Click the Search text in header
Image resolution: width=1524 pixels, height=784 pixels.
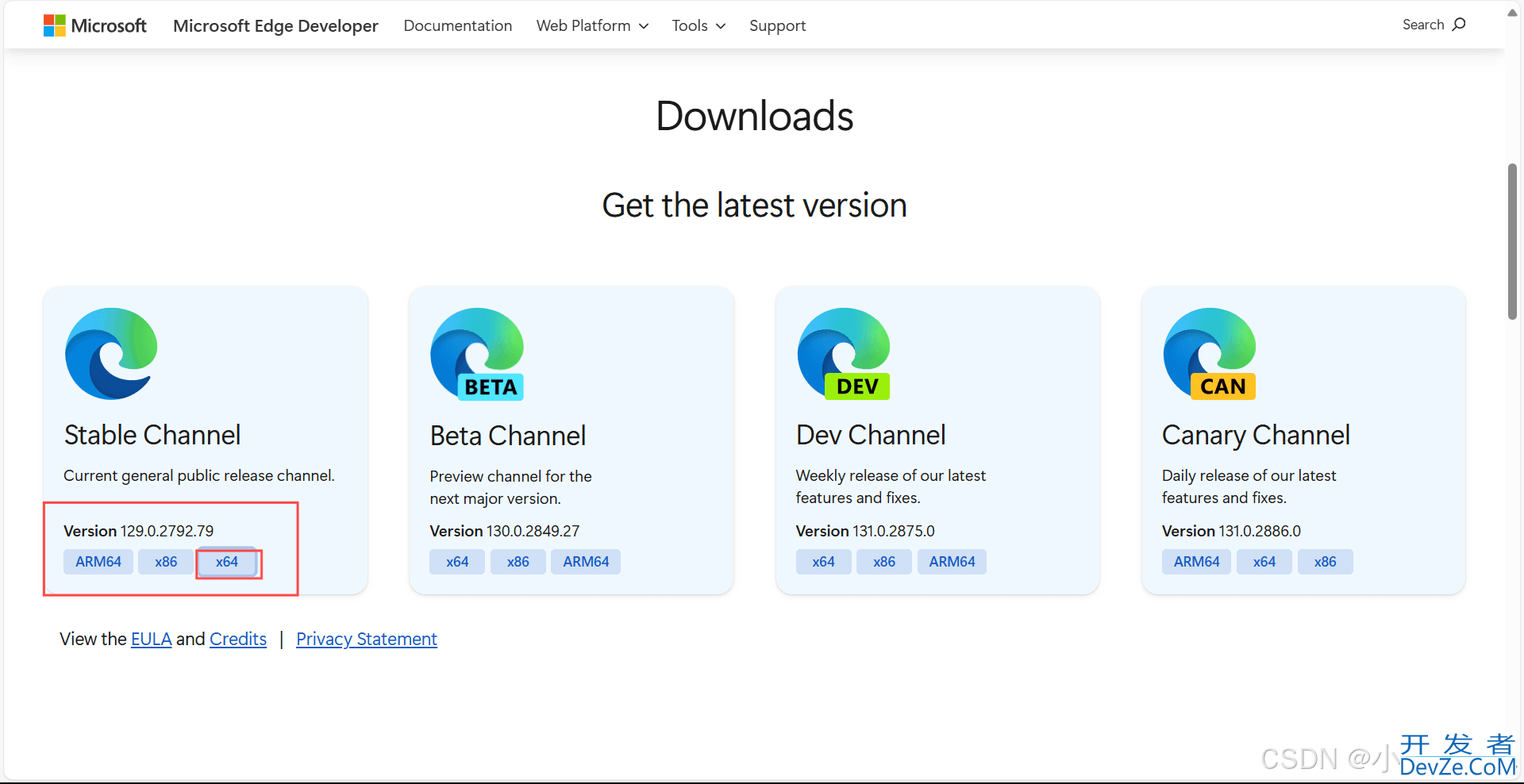pyautogui.click(x=1423, y=25)
